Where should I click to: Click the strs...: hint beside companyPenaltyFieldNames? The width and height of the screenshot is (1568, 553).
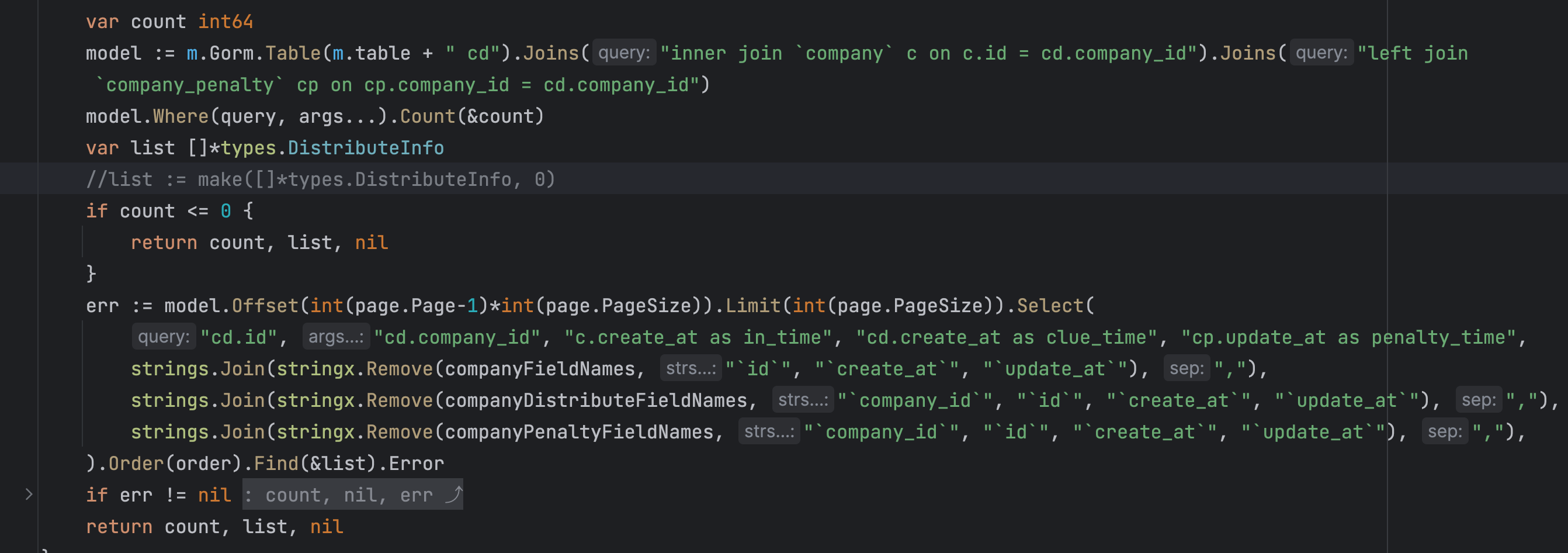click(768, 431)
